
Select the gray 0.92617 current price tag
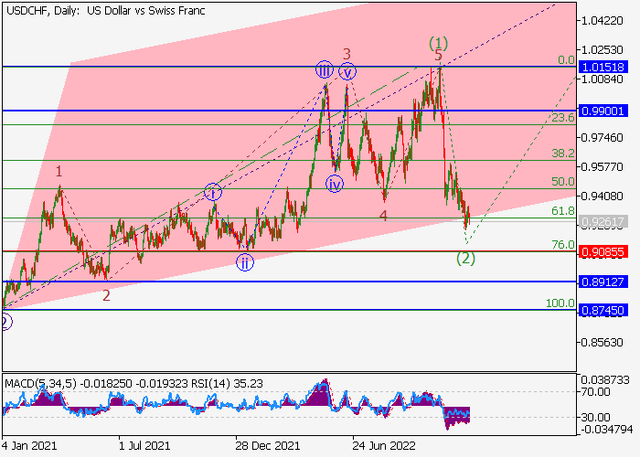603,221
